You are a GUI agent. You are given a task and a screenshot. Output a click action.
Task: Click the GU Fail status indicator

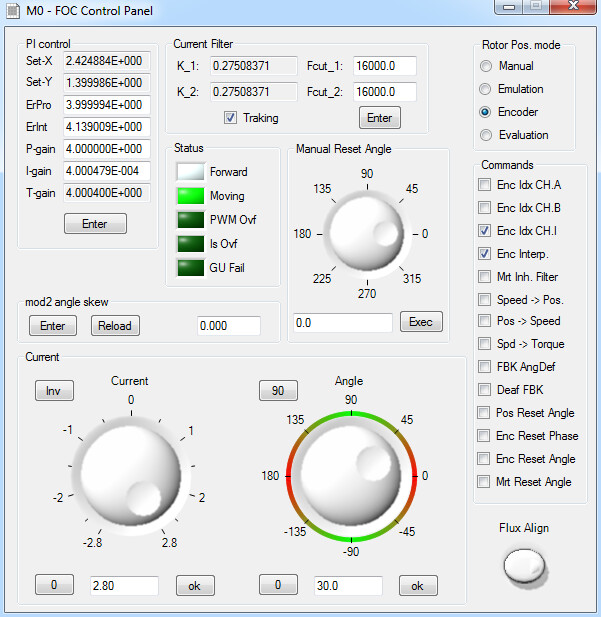click(x=190, y=268)
